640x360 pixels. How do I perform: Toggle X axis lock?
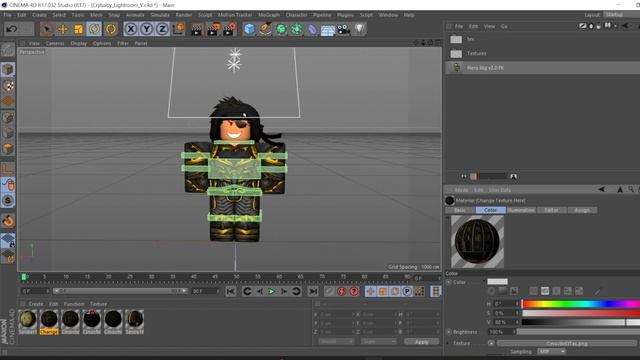(x=131, y=29)
